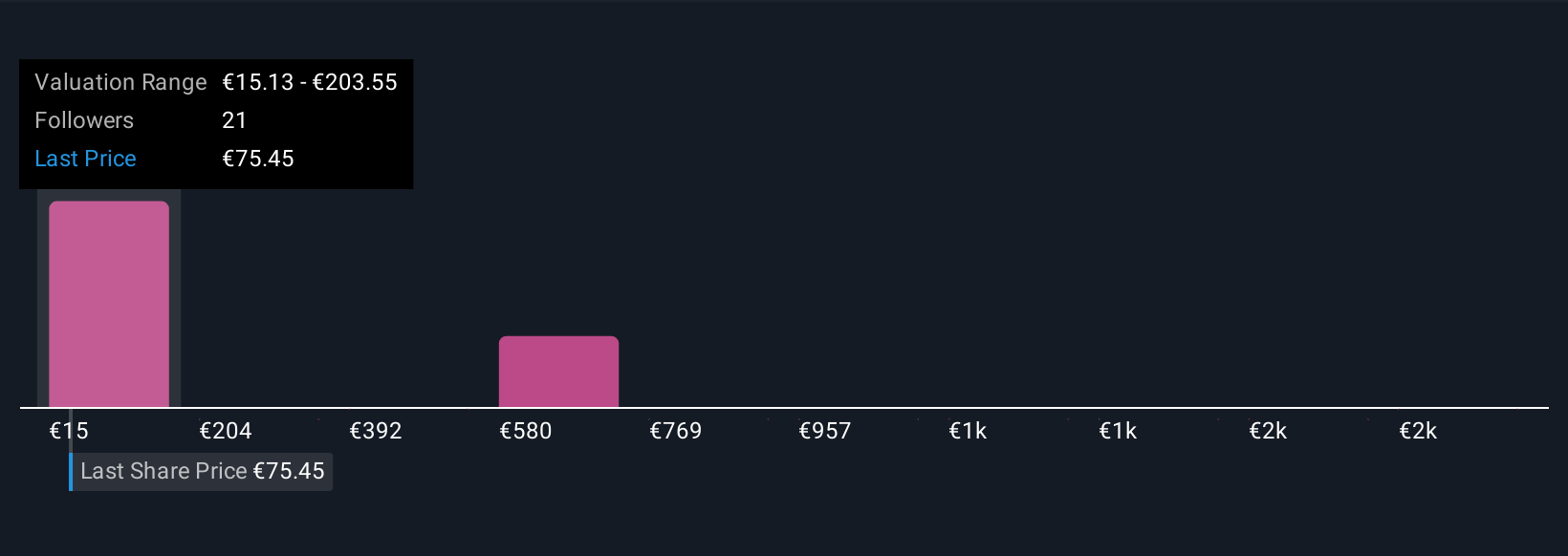Viewport: 1568px width, 556px height.
Task: Select the final €2k label on the axis
Action: coord(1418,431)
